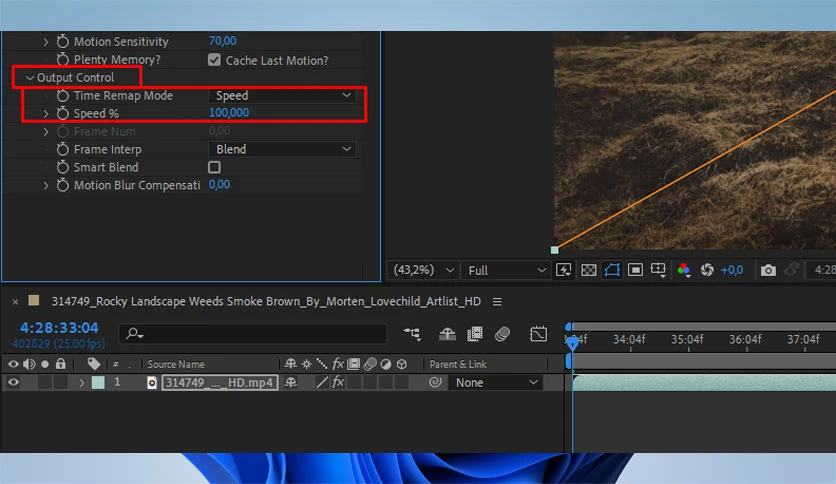Toggle Motion Sensitivity stopwatch
Viewport: 836px width, 484px height.
(x=62, y=41)
